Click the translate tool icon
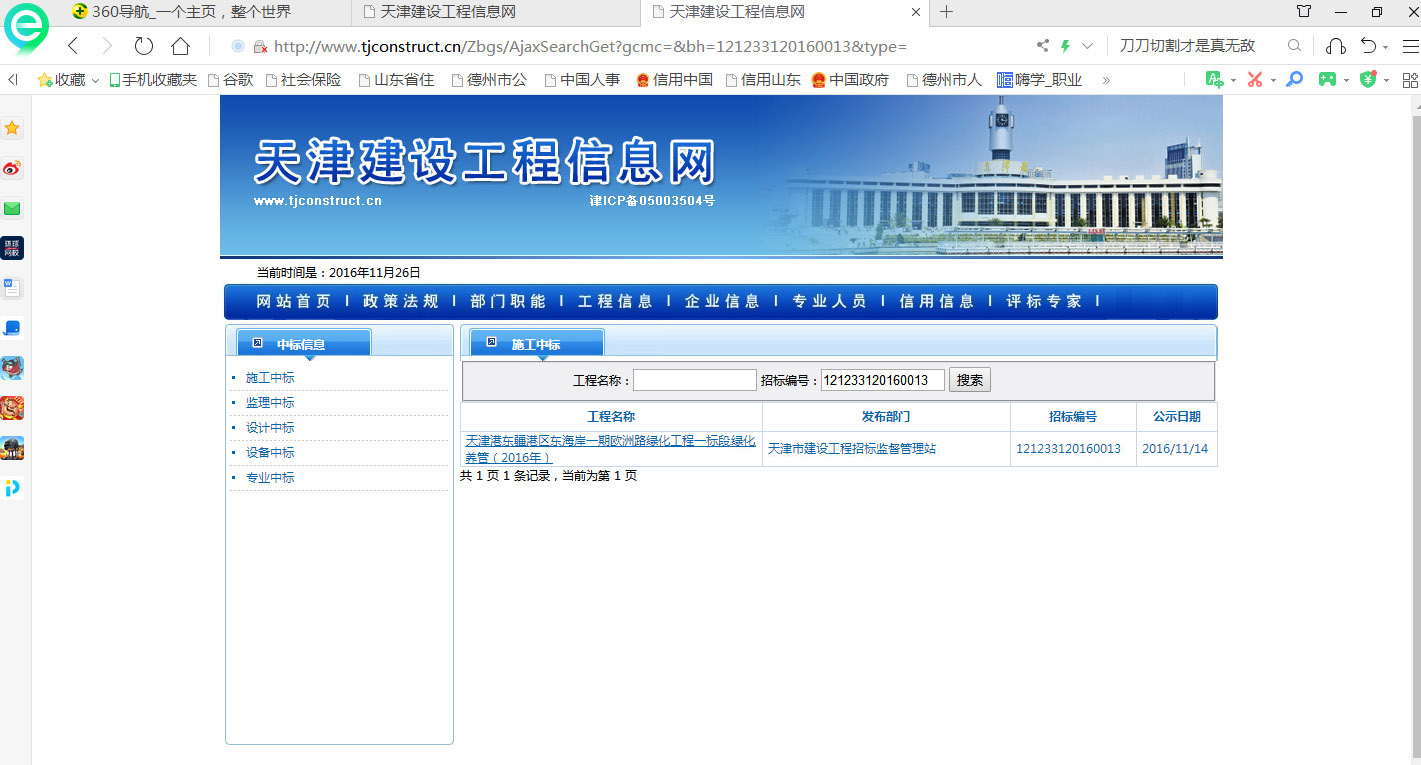Screen dimensions: 1421x765 1214,79
